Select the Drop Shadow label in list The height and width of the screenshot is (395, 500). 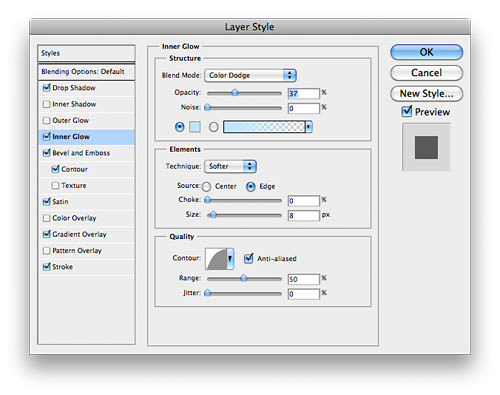pyautogui.click(x=74, y=88)
